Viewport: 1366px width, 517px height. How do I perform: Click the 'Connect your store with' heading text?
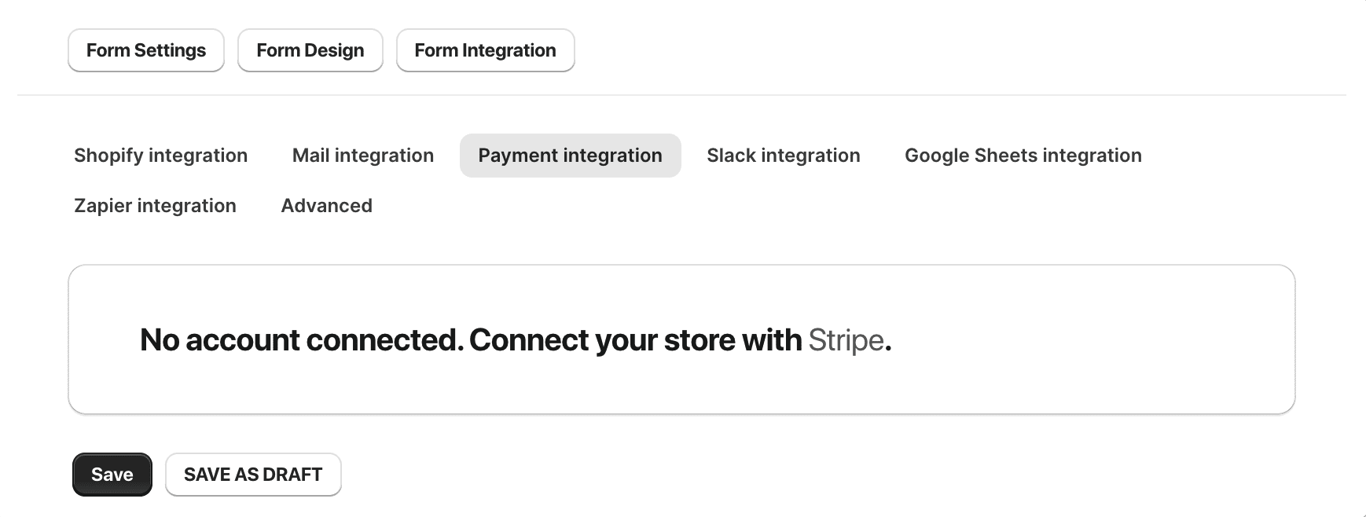tap(635, 340)
